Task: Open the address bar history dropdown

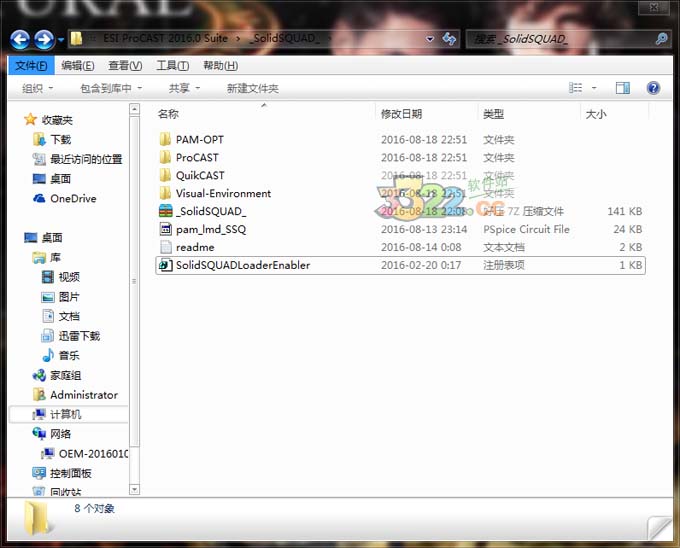Action: pos(430,39)
